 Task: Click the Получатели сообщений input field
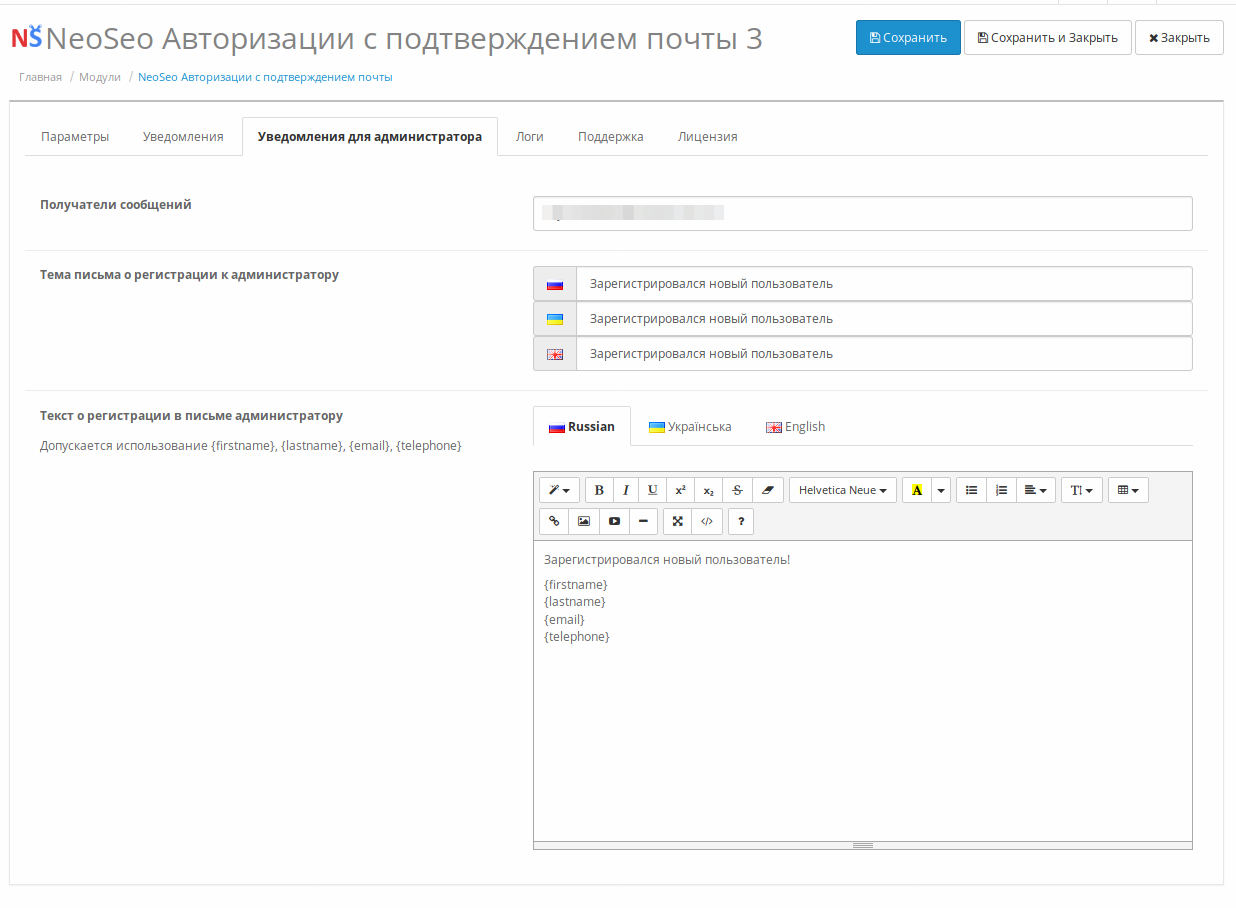[862, 213]
